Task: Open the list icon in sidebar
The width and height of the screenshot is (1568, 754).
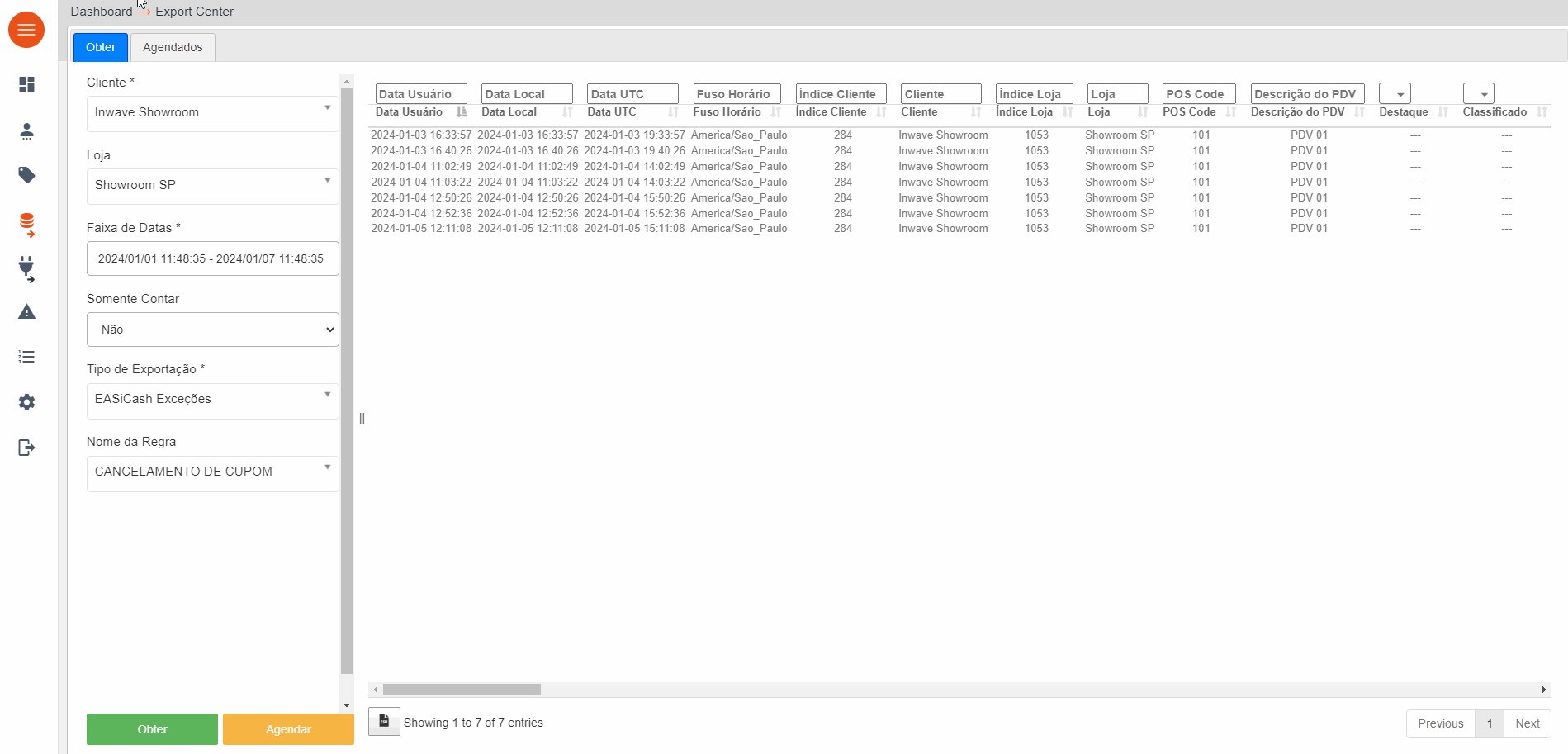Action: pos(26,357)
